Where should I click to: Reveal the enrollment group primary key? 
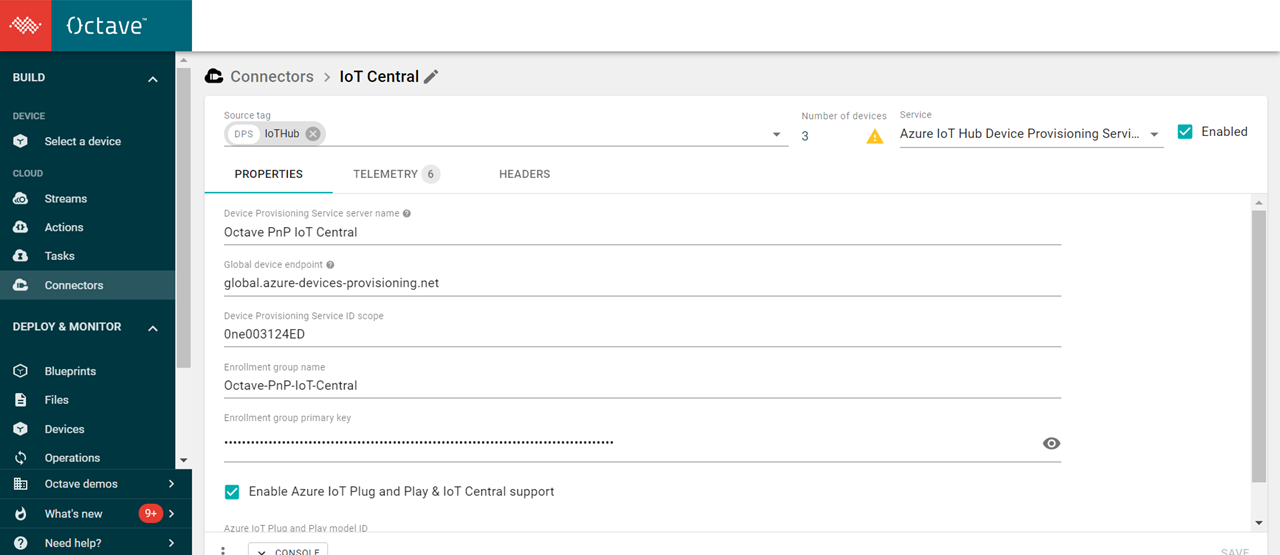tap(1051, 443)
